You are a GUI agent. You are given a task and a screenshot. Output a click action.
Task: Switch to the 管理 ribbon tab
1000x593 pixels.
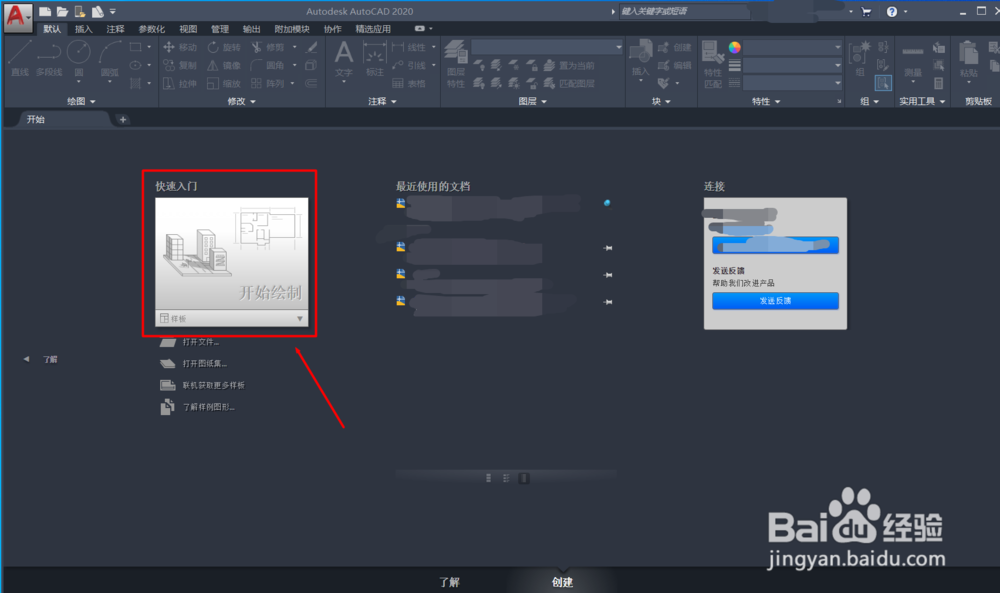tap(220, 29)
